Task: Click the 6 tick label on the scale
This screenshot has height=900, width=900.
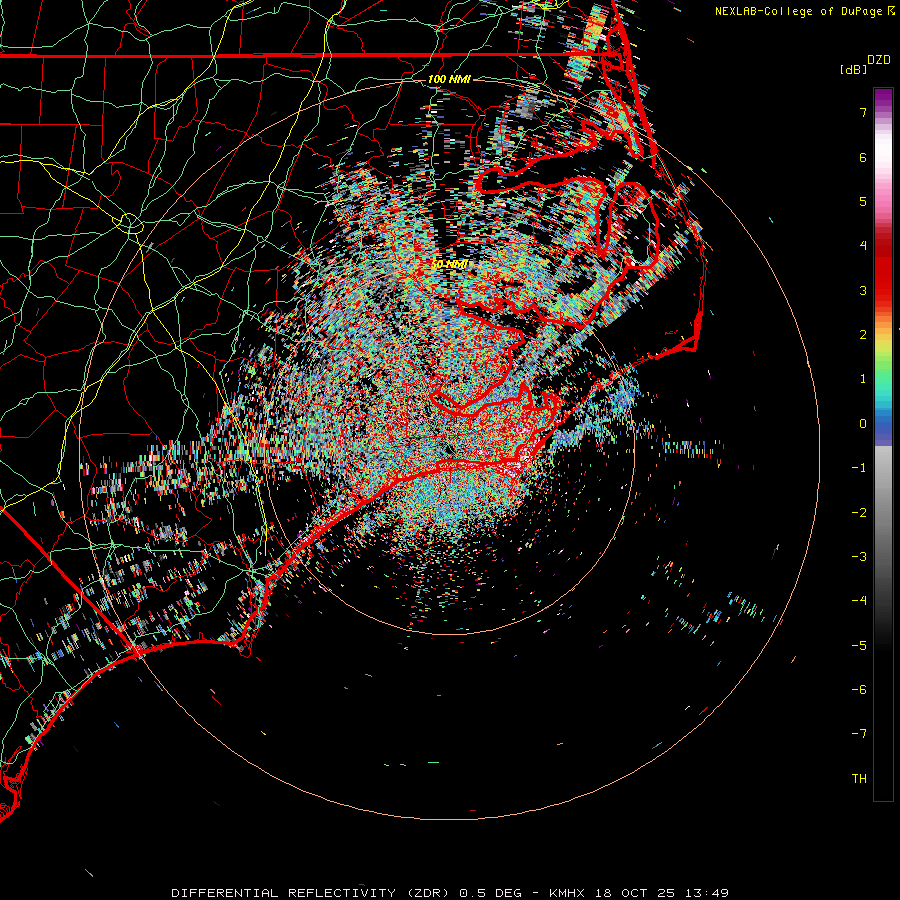Action: 863,157
